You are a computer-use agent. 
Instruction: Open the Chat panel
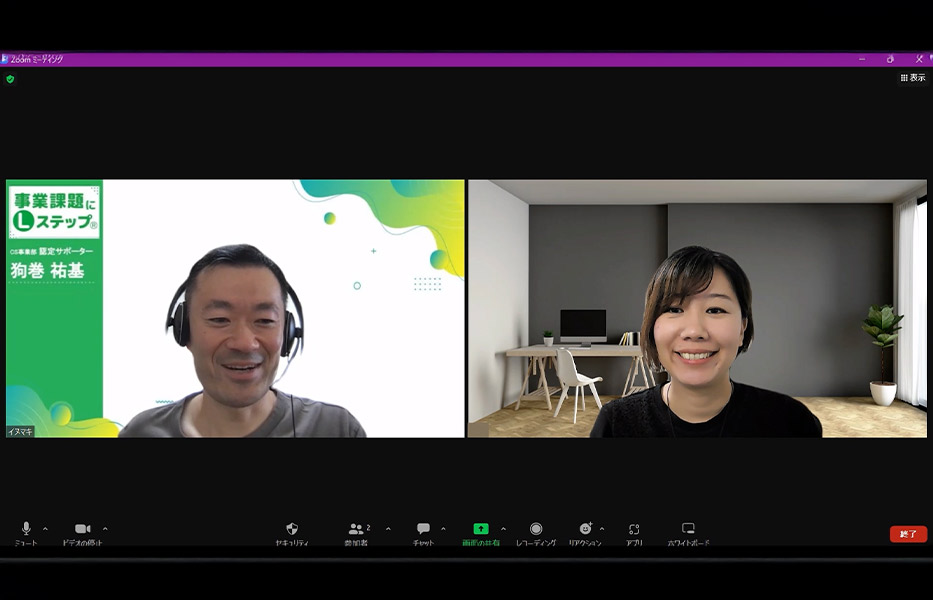(423, 529)
